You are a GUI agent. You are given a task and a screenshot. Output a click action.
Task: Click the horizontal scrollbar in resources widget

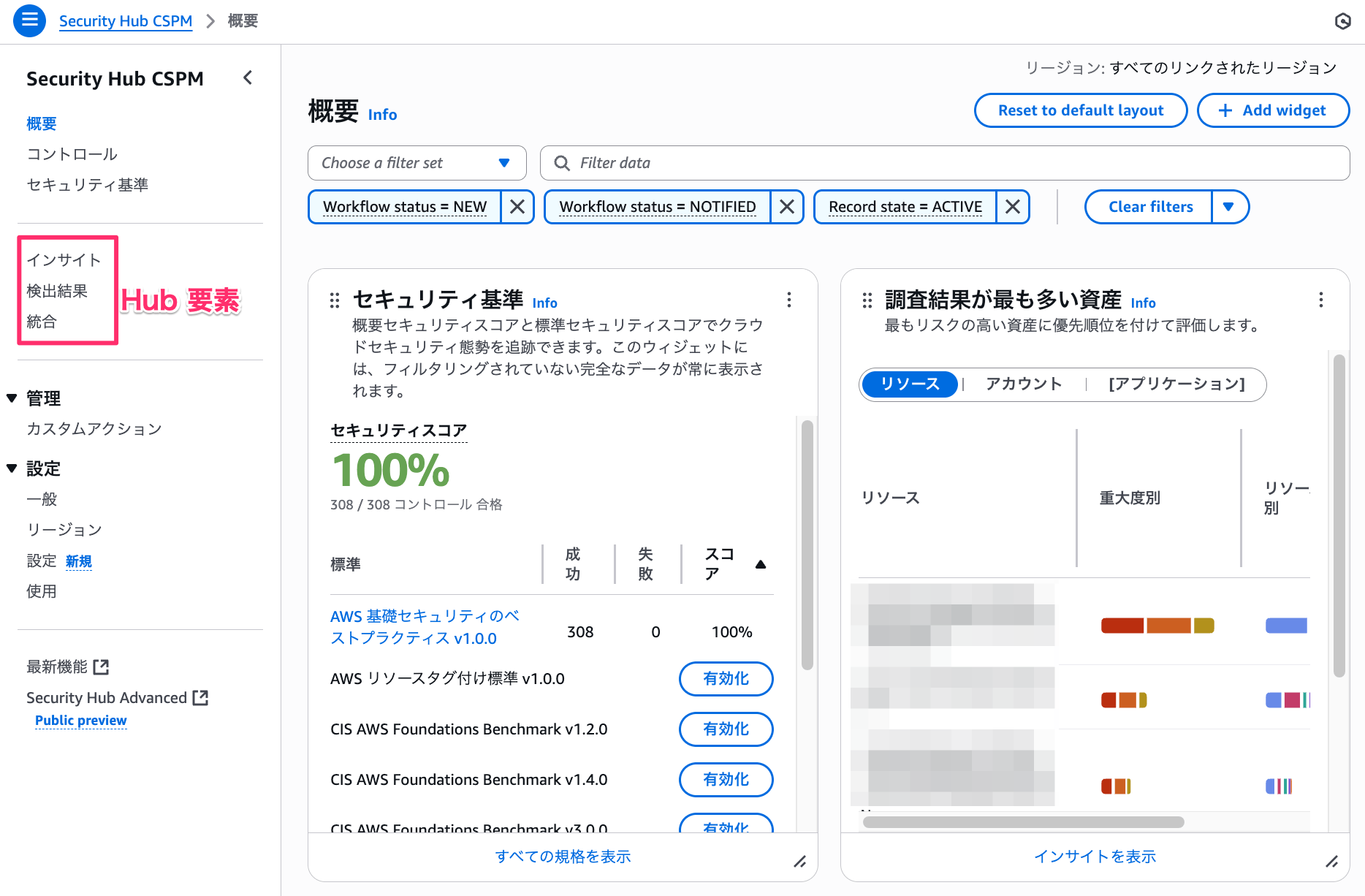[1023, 822]
